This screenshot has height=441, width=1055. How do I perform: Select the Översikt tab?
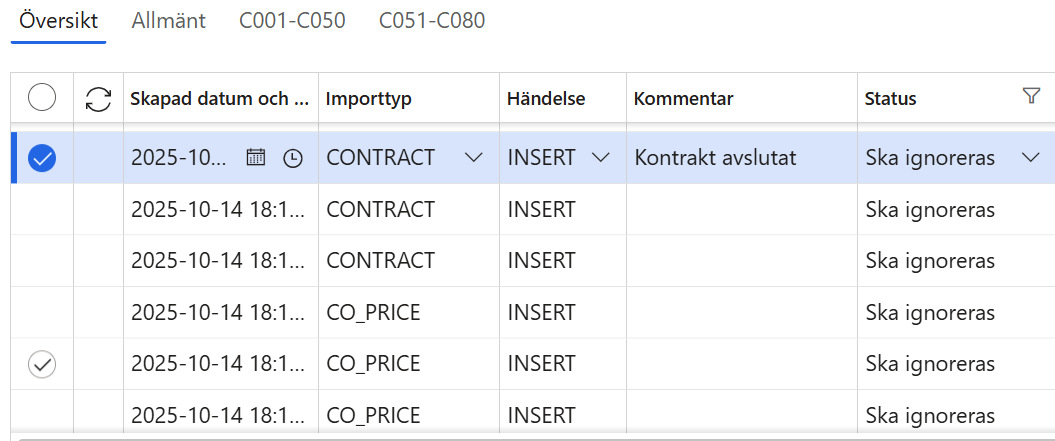59,20
